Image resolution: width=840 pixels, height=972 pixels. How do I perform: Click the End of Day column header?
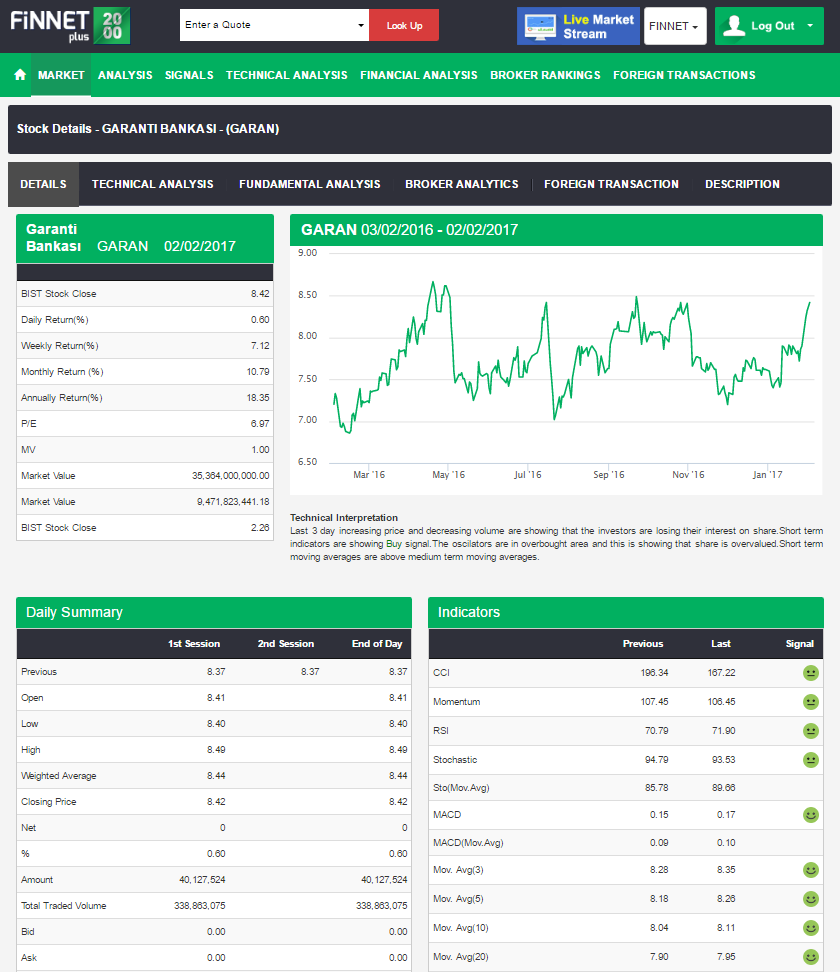377,644
